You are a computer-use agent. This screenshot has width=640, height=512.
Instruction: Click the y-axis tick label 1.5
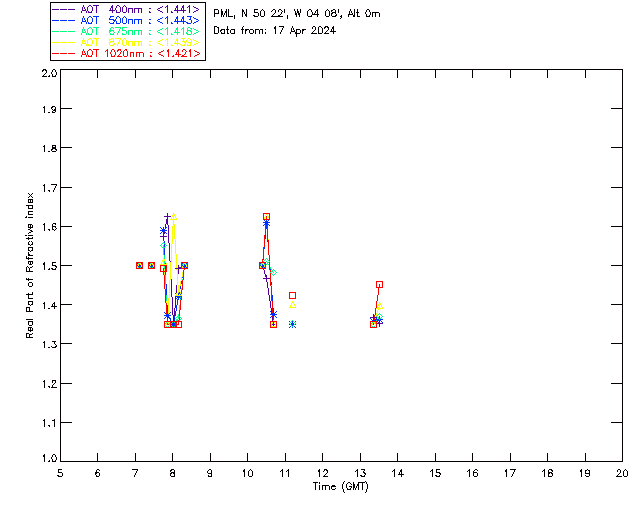(x=49, y=266)
